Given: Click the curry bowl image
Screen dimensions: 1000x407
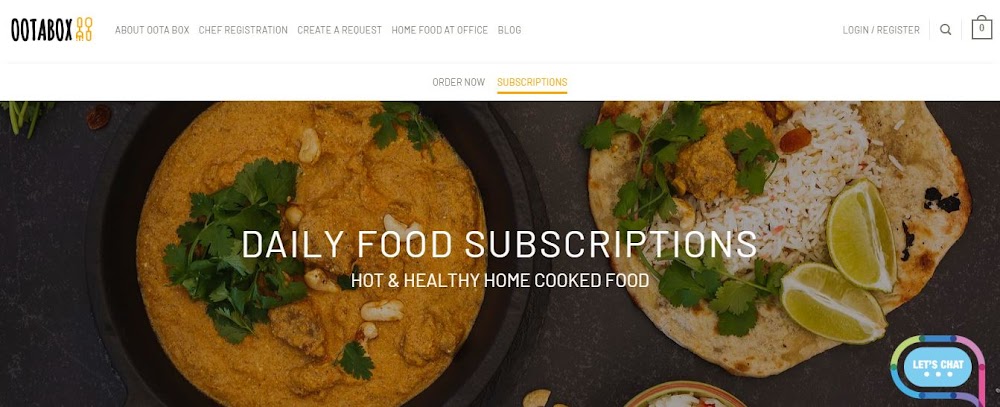Looking at the screenshot, I should tap(312, 255).
